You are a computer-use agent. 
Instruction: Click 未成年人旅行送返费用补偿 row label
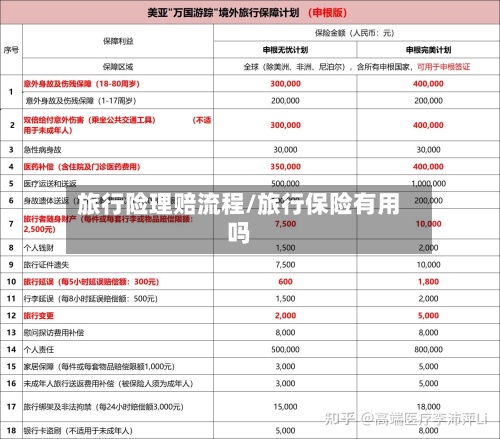[x=108, y=384]
